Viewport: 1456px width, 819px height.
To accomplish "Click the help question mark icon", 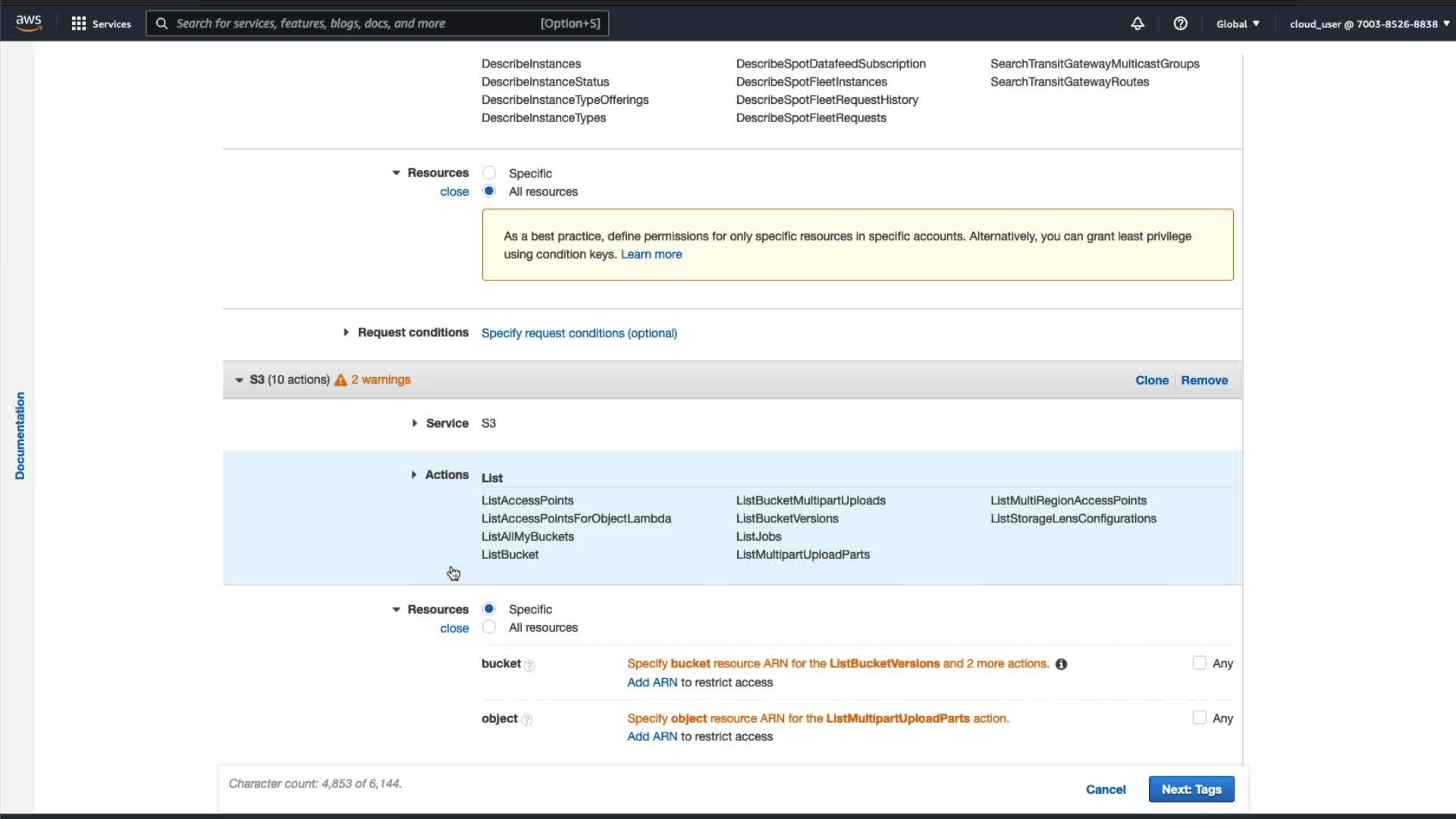I will [x=1180, y=24].
